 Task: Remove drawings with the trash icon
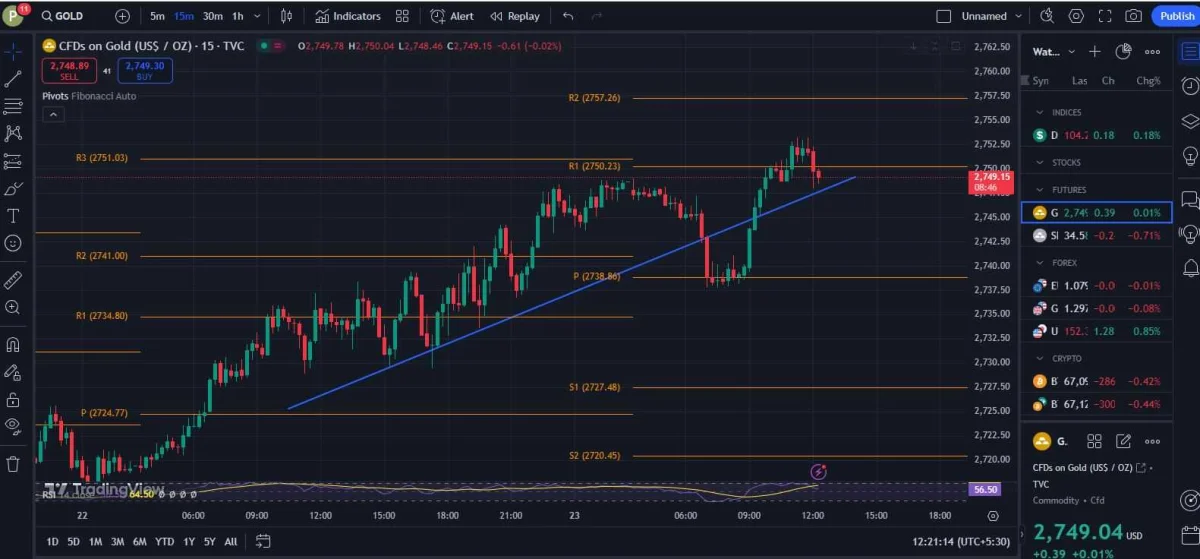[x=13, y=464]
